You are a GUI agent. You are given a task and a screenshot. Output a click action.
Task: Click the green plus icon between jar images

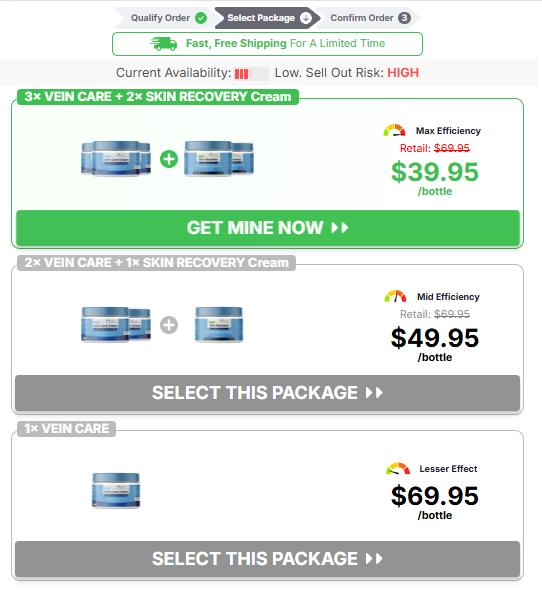tap(169, 159)
